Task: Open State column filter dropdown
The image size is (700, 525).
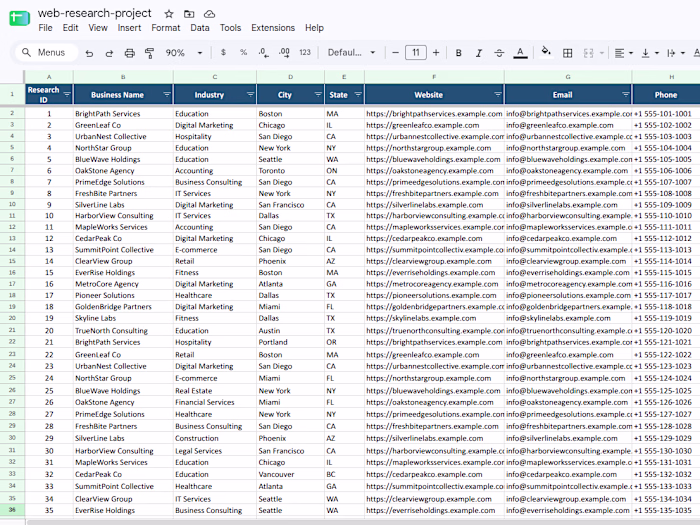Action: pyautogui.click(x=358, y=95)
